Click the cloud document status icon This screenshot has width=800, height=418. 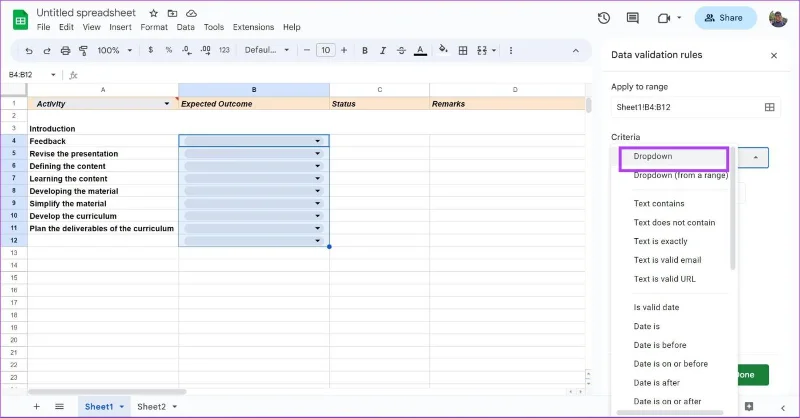pos(191,13)
